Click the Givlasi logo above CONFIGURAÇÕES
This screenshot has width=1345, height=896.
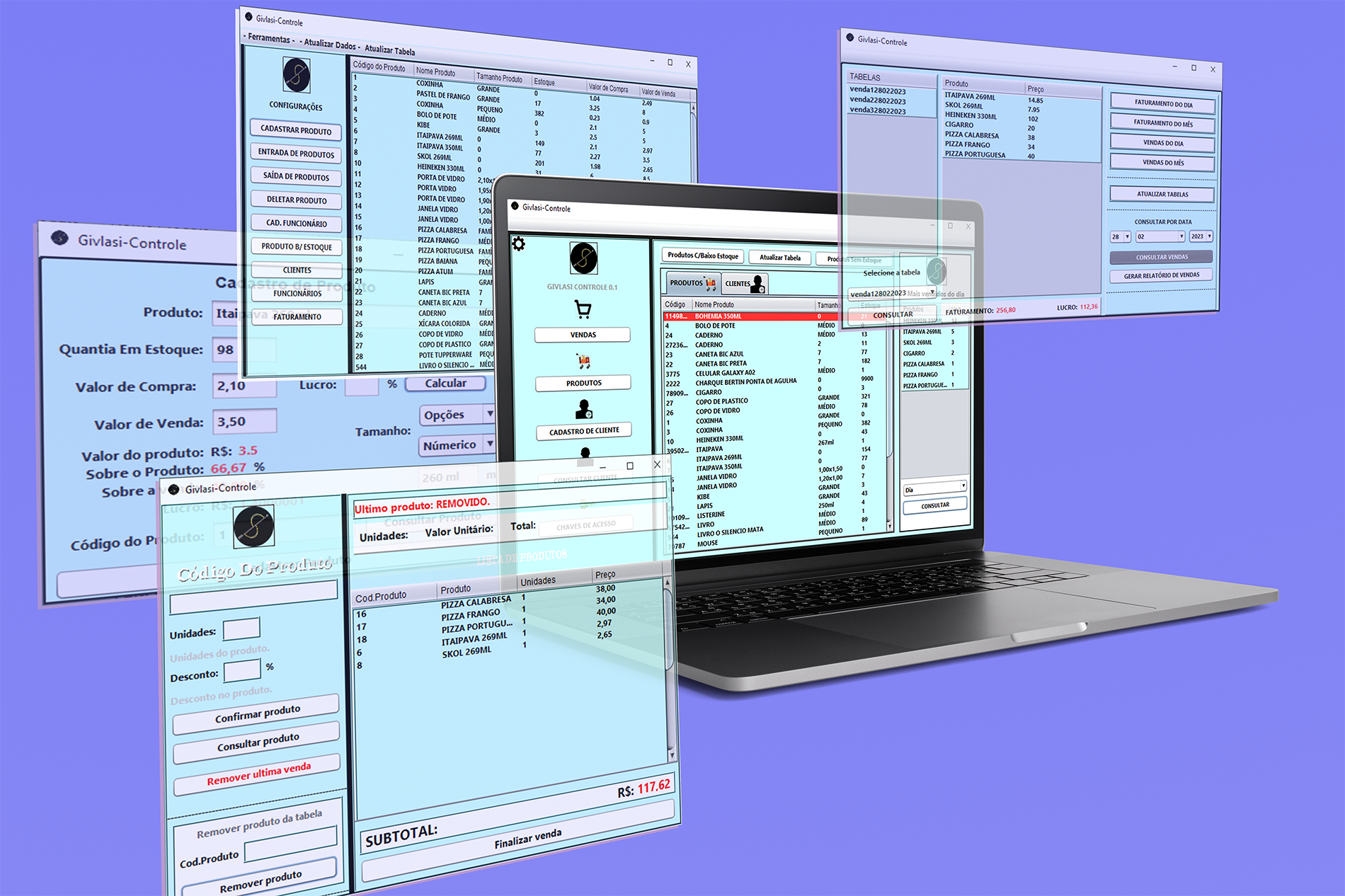click(x=297, y=75)
